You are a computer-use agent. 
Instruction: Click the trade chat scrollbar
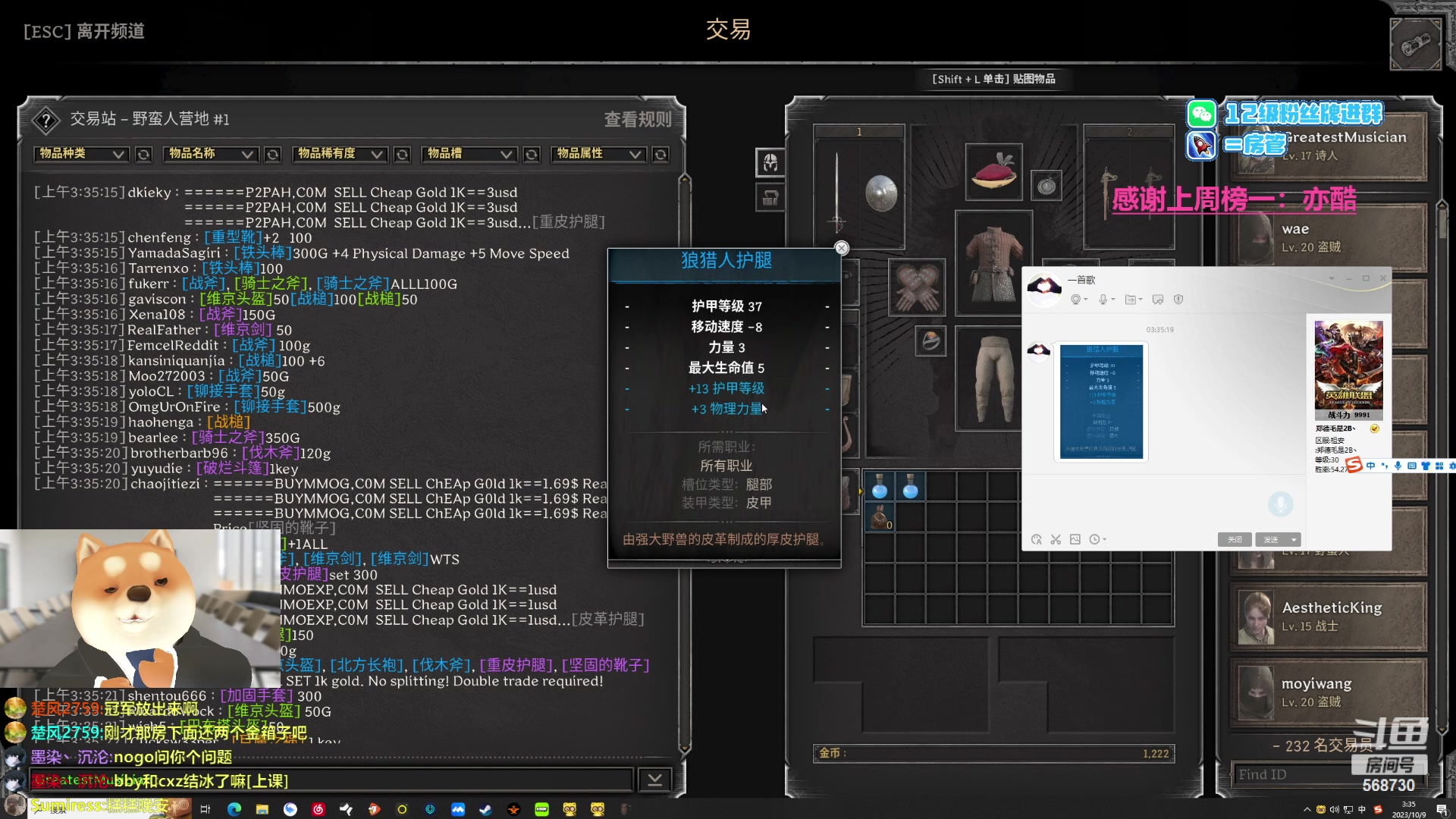tap(684, 463)
